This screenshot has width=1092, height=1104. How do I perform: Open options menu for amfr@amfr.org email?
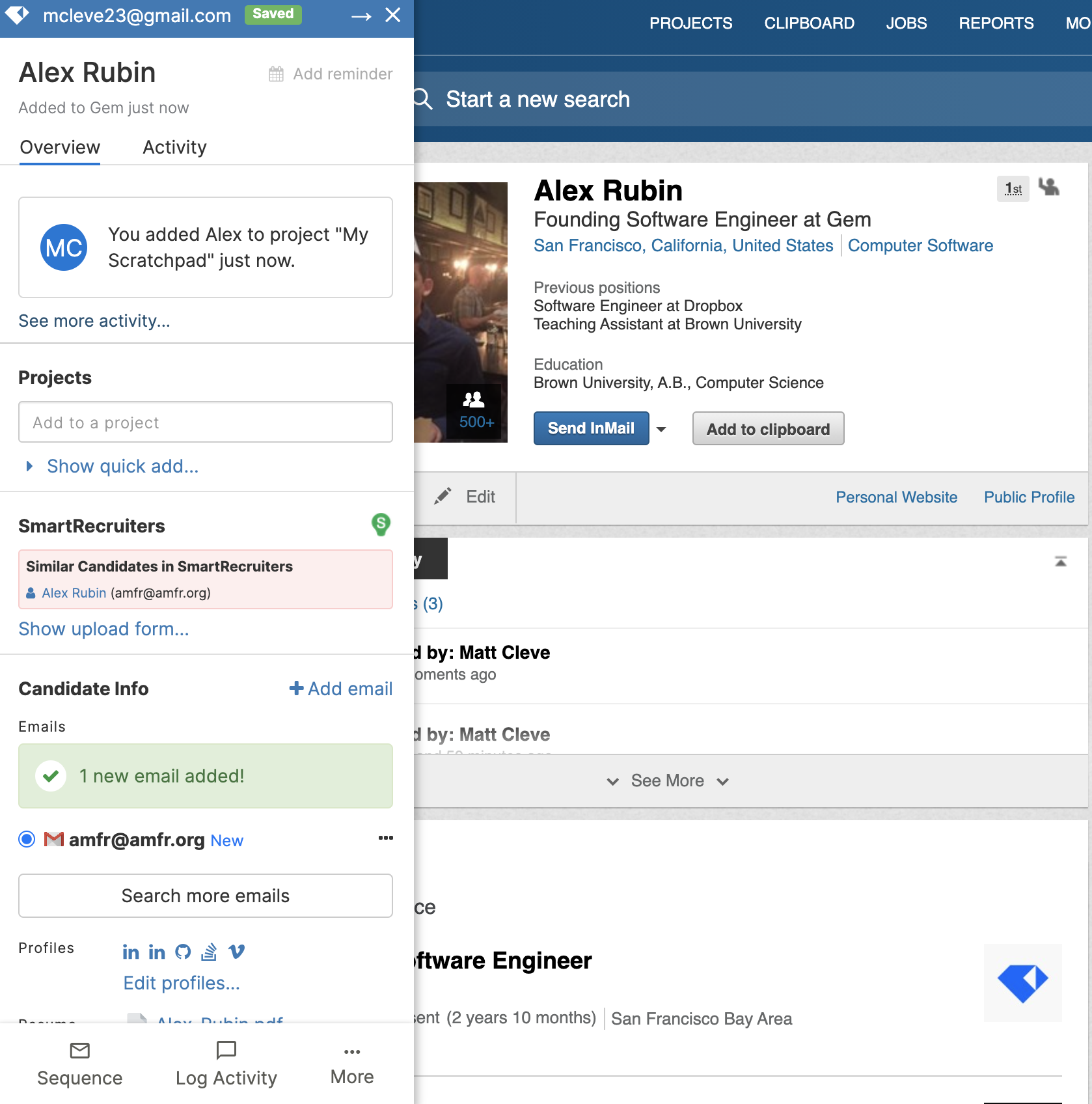point(385,838)
